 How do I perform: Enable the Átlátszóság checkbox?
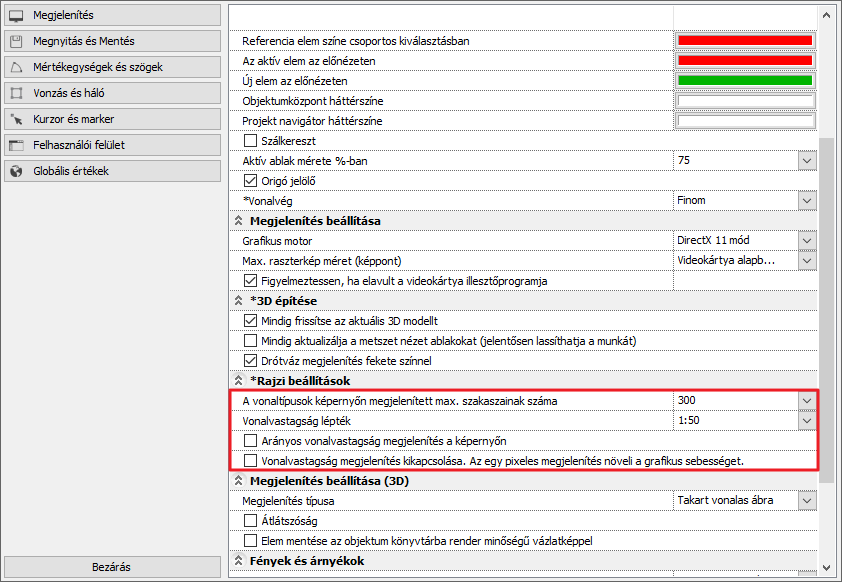click(x=250, y=521)
